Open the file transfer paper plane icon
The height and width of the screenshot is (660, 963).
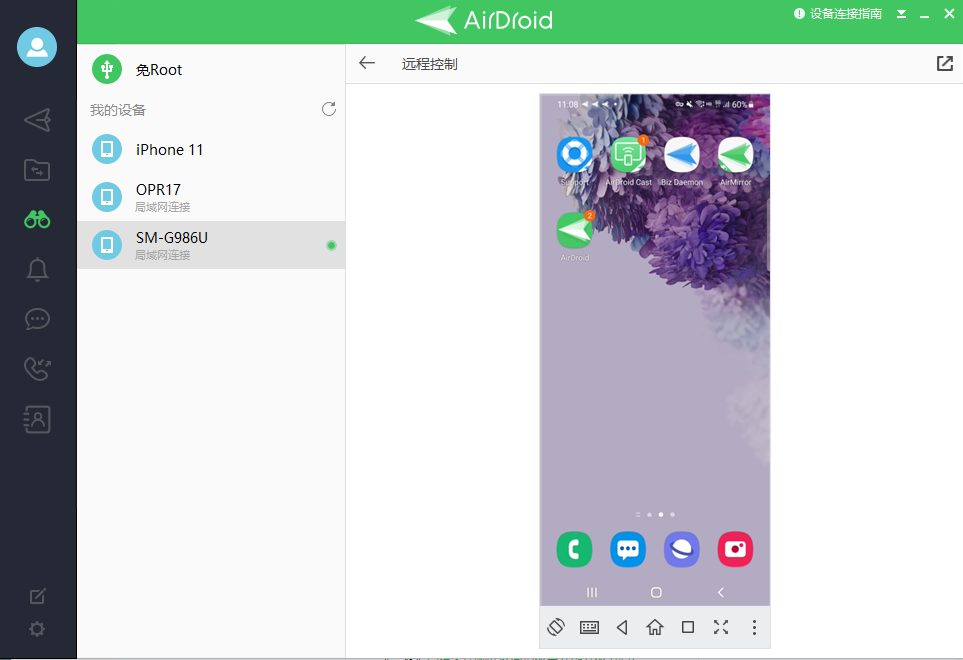coord(37,120)
